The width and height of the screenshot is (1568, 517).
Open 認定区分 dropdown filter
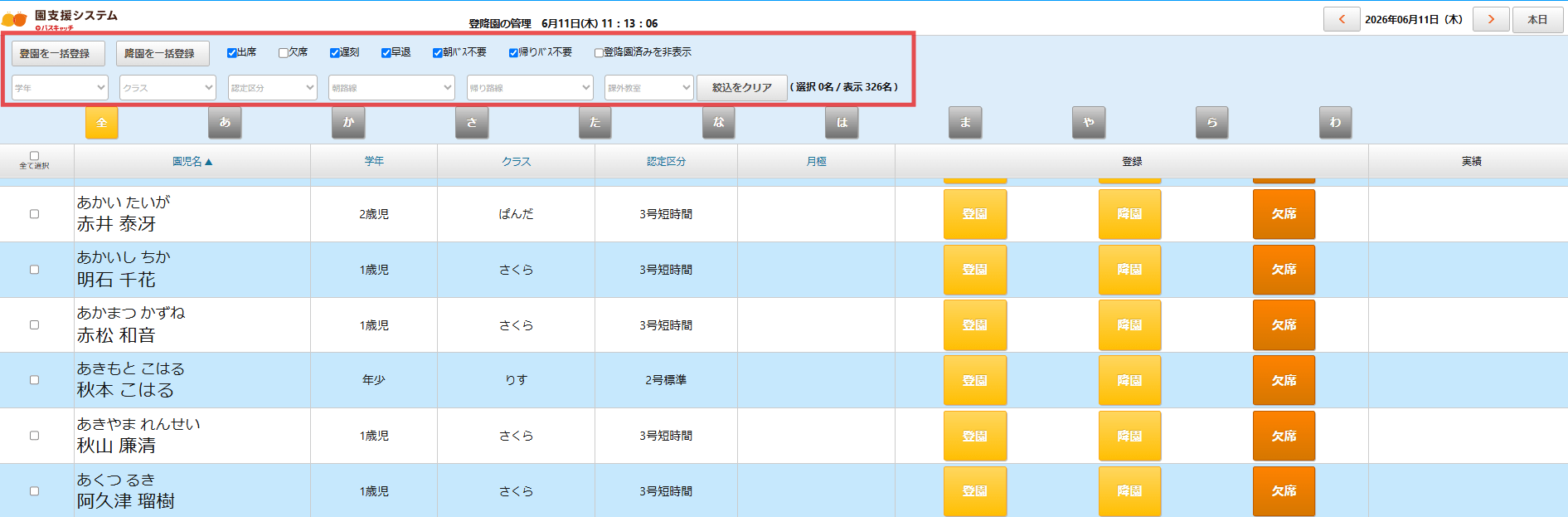click(273, 87)
